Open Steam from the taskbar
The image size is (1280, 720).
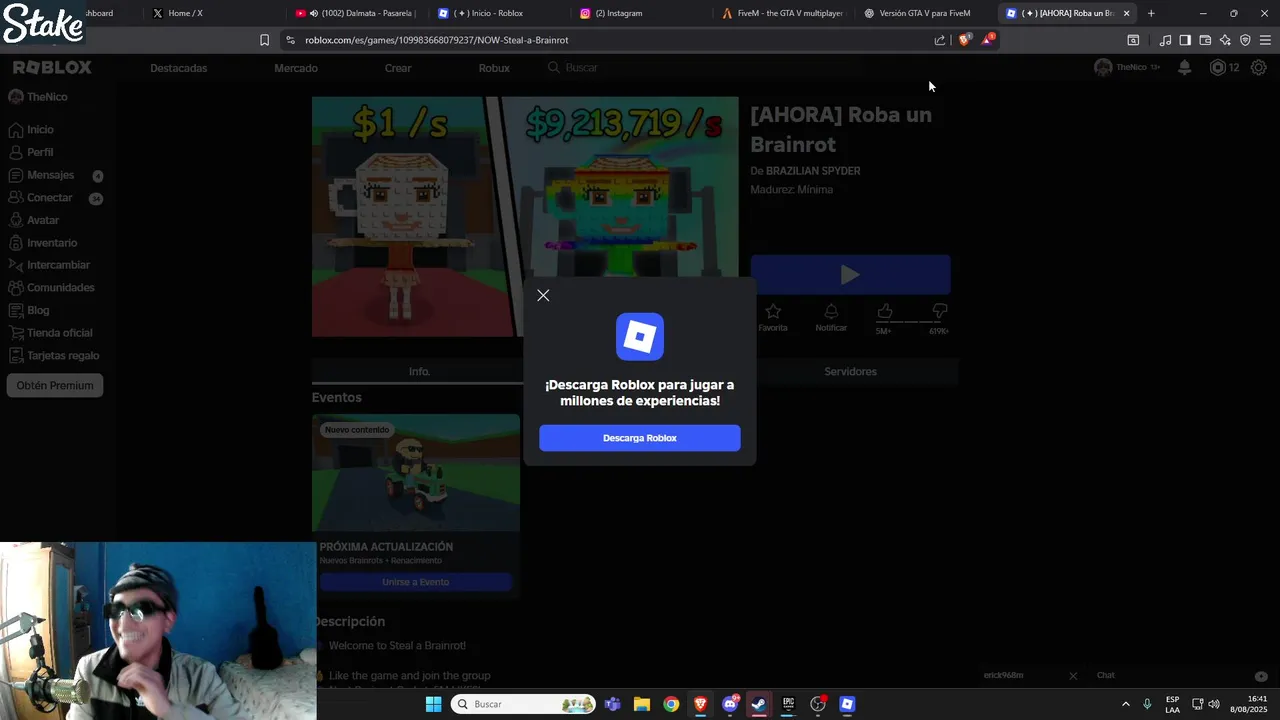click(x=759, y=704)
